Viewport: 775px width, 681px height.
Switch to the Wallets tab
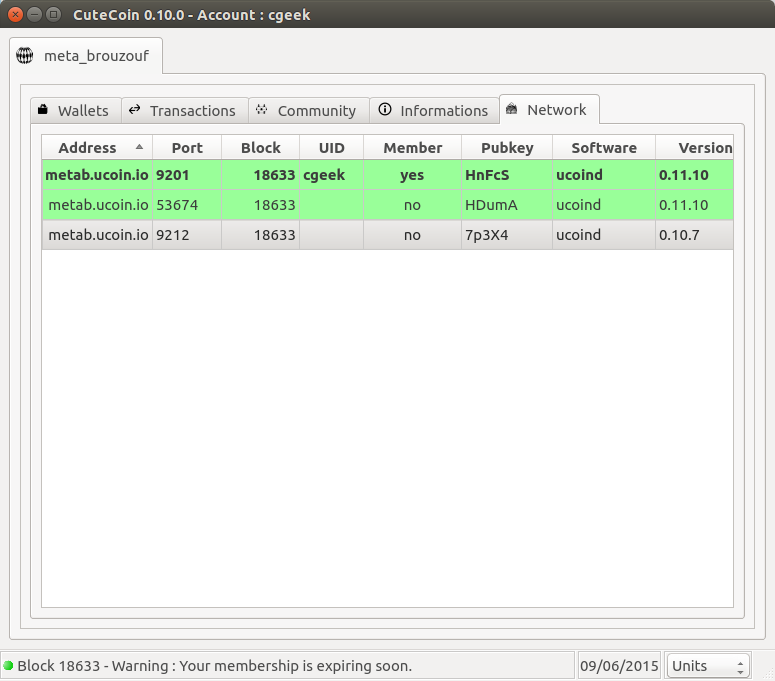(76, 111)
